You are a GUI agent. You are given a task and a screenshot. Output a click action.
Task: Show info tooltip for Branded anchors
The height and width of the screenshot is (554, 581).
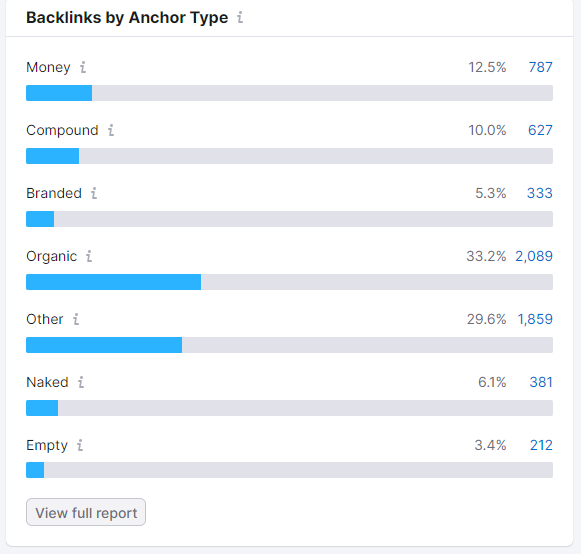[x=94, y=193]
